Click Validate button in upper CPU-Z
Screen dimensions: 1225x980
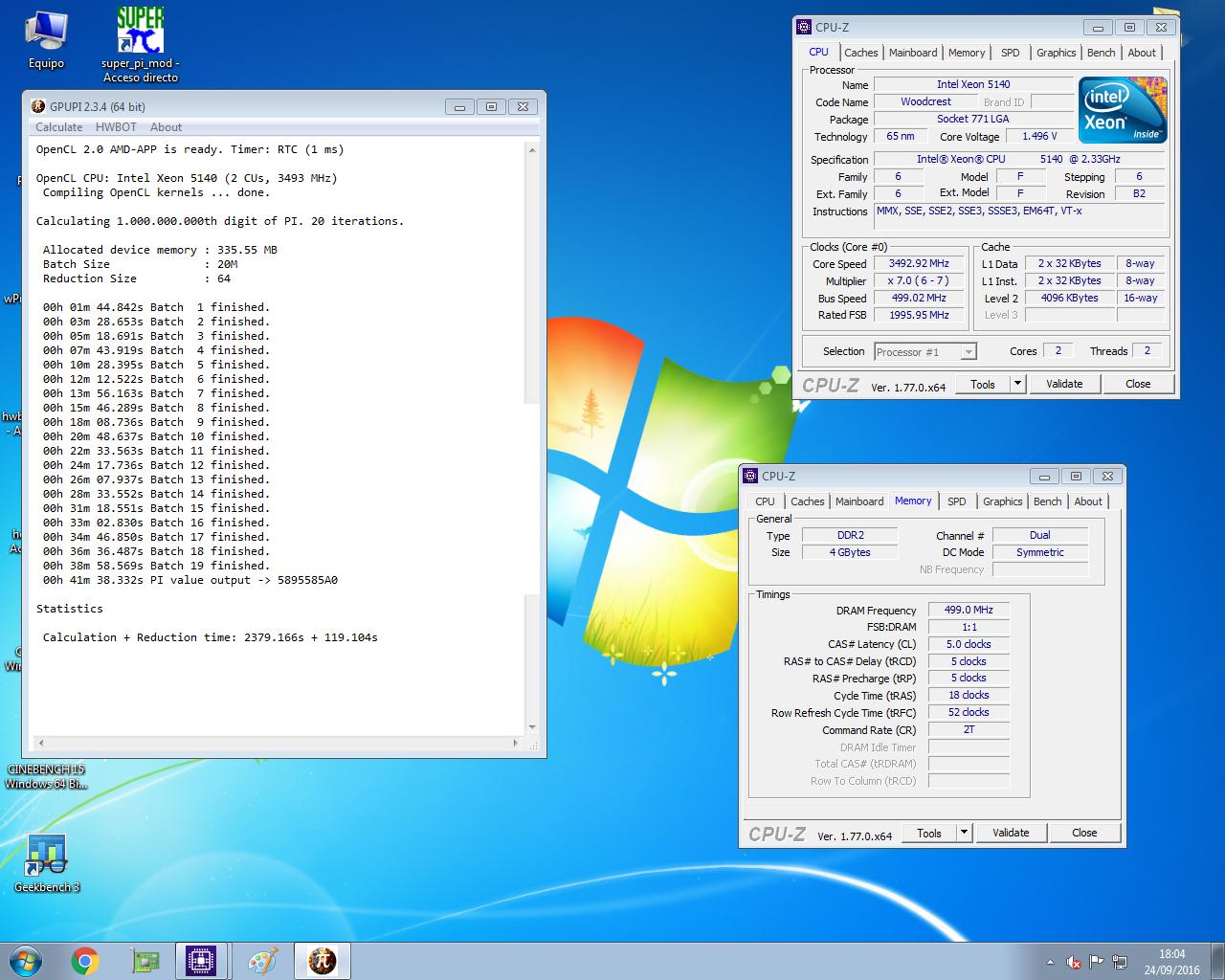pyautogui.click(x=1064, y=384)
